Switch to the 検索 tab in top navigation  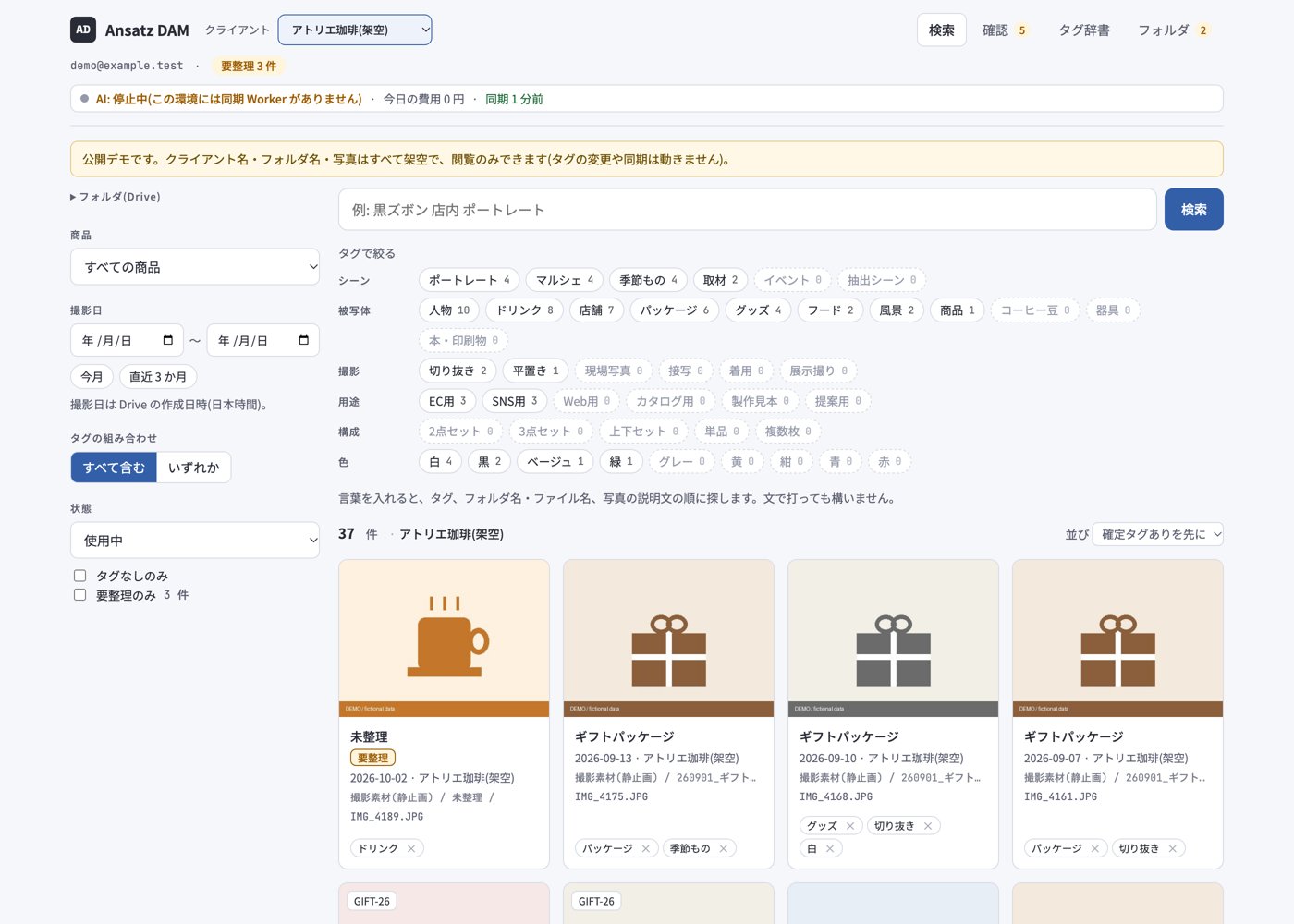pos(942,30)
